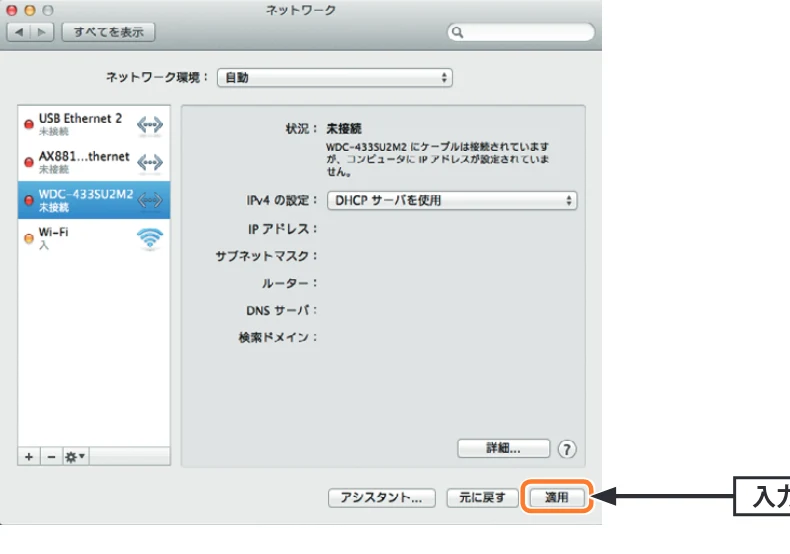Click the サブネットマスク label

coord(267,256)
